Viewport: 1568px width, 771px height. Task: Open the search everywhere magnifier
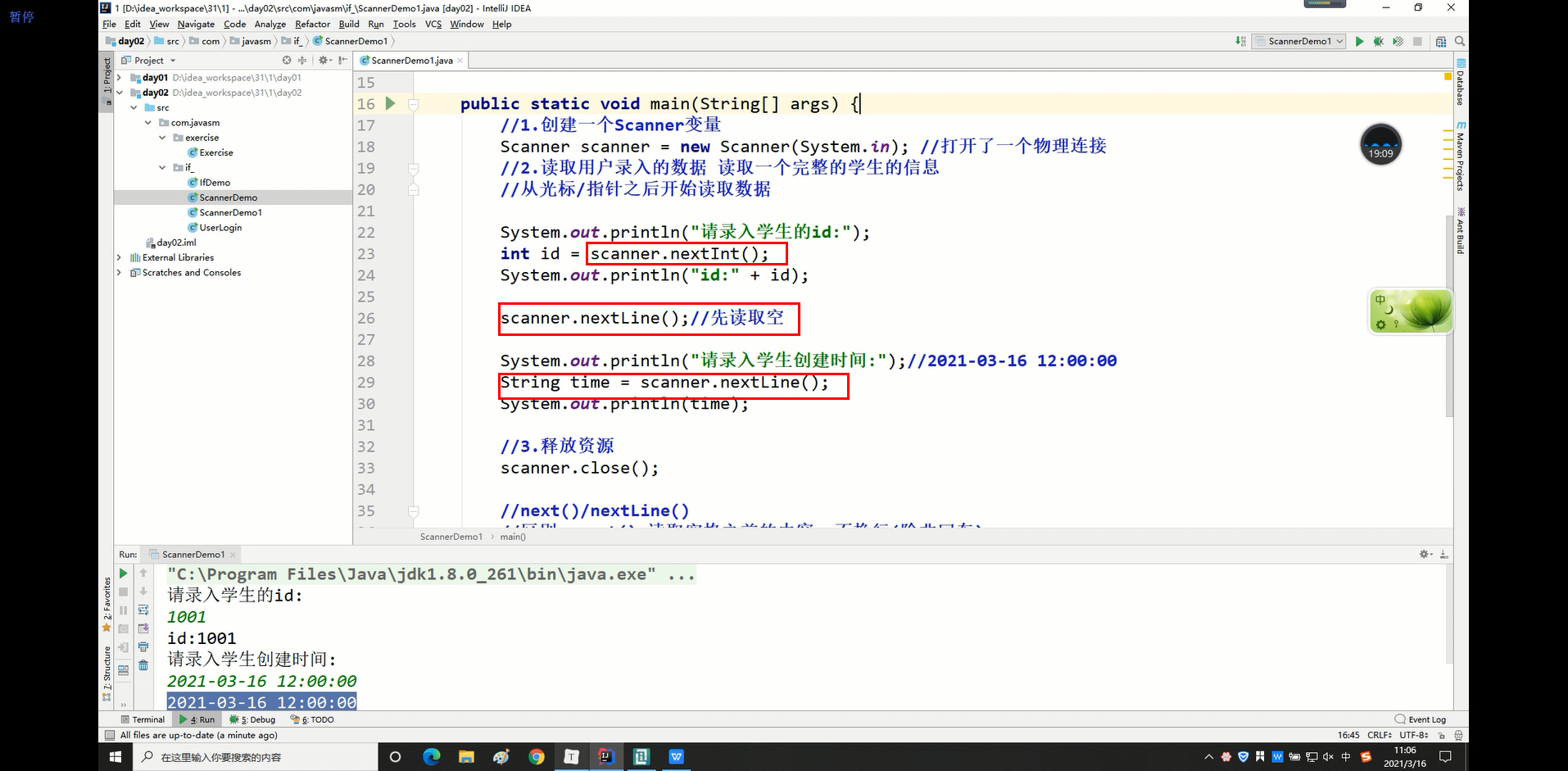[1459, 41]
